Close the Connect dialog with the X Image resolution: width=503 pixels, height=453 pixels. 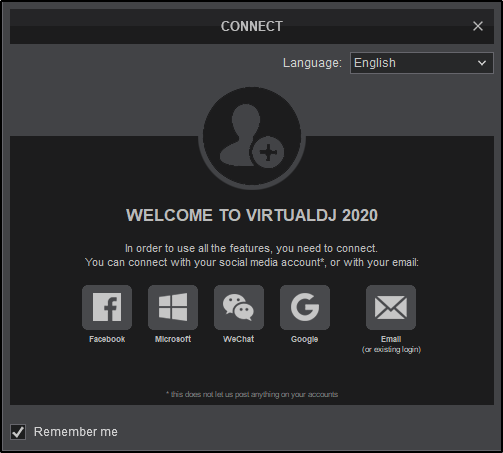point(478,26)
